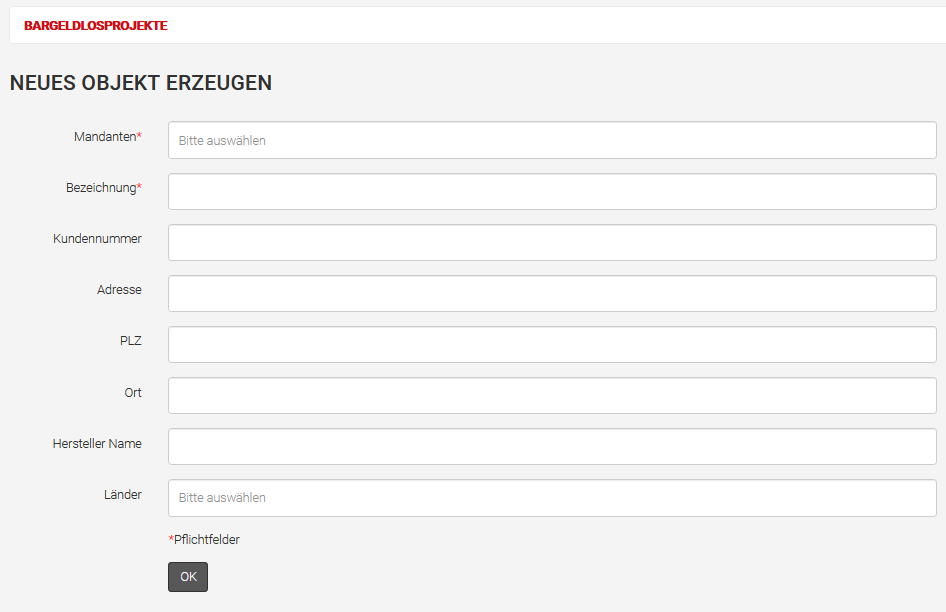This screenshot has height=612, width=946.
Task: Click the Pflichtfelder note text
Action: click(206, 540)
